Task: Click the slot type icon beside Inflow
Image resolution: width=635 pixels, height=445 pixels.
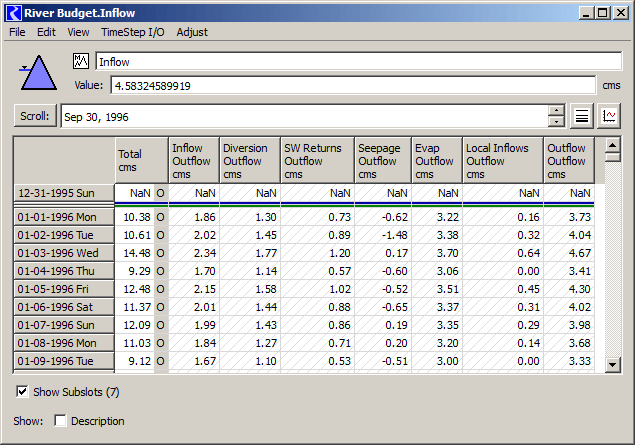Action: click(x=81, y=61)
